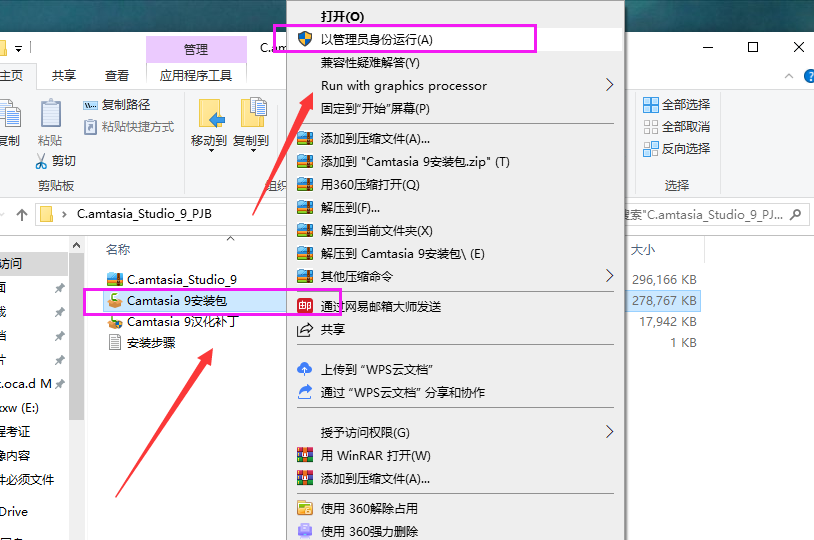This screenshot has width=814, height=540.
Task: Click the Camtasia 9汉化补丁 file icon
Action: [115, 322]
